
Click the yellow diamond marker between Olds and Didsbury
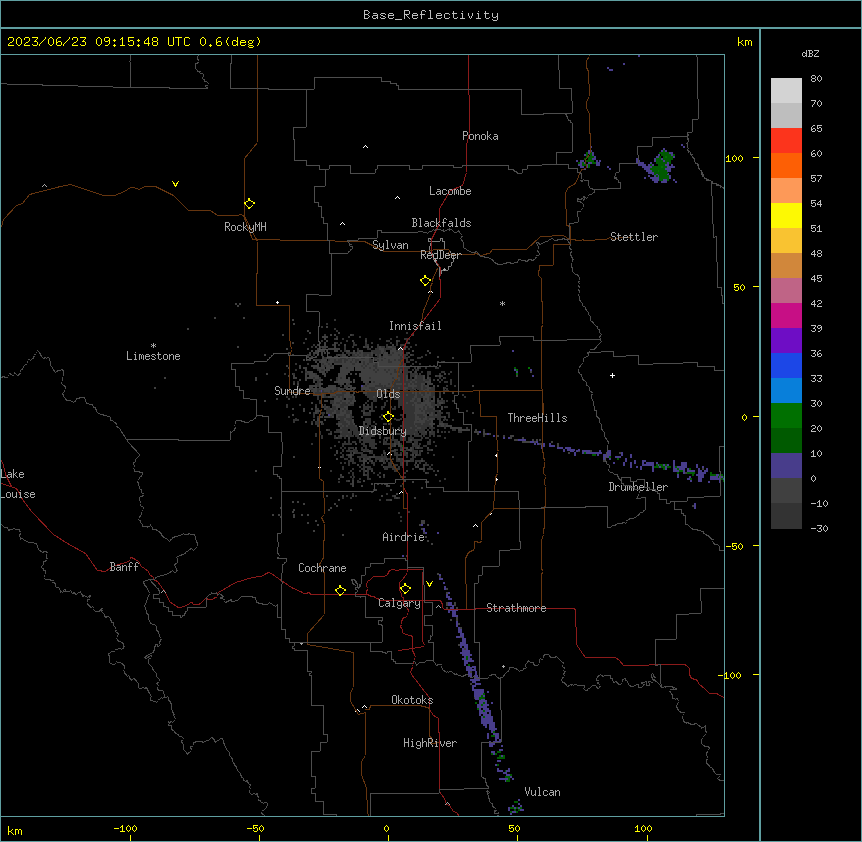[x=388, y=417]
